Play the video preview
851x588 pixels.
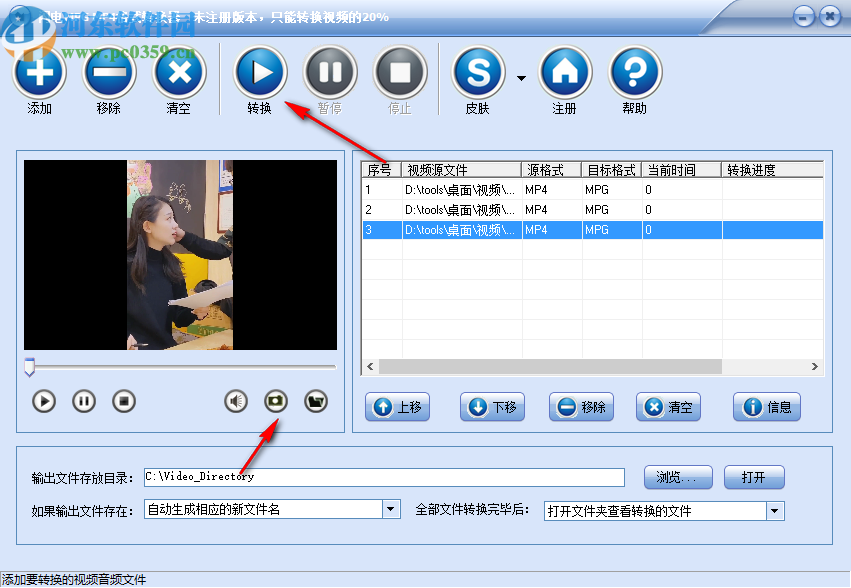(43, 401)
